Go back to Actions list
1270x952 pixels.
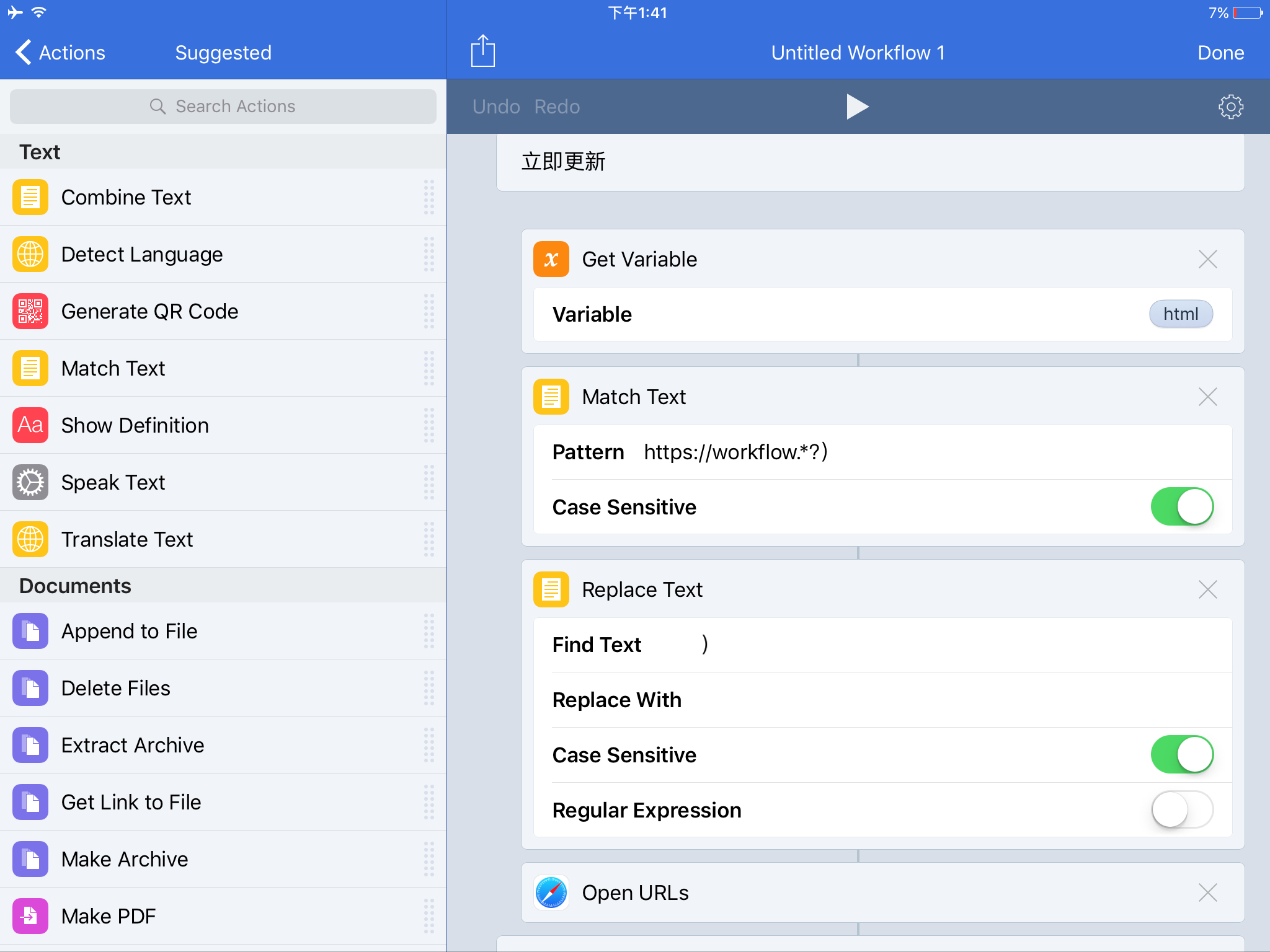[x=61, y=53]
